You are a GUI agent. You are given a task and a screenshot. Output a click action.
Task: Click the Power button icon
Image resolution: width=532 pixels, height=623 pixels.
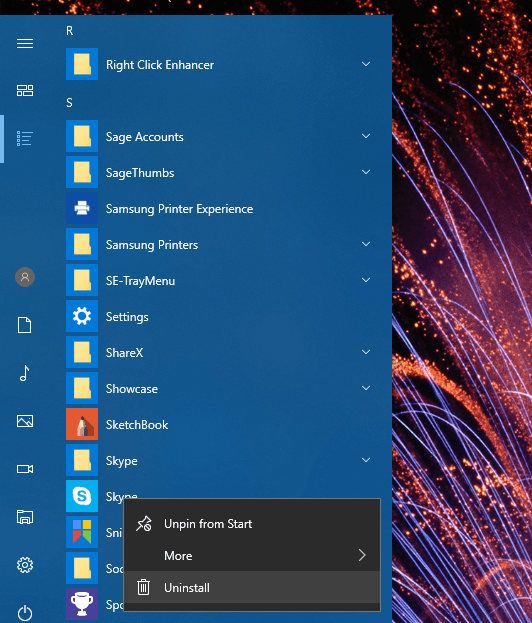(25, 613)
